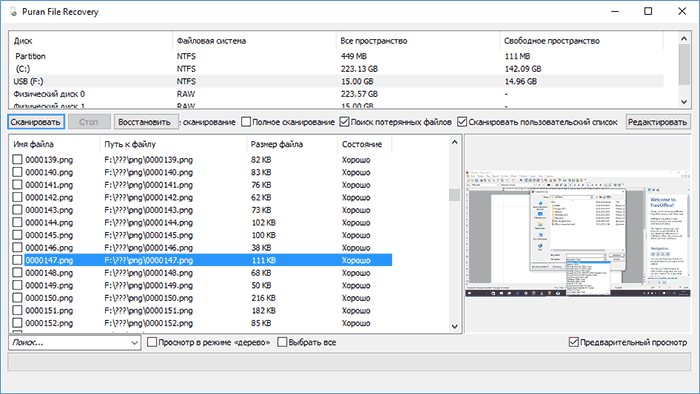Image resolution: width=700 pixels, height=394 pixels.
Task: Click the recovered image preview thumbnail
Action: [x=578, y=233]
